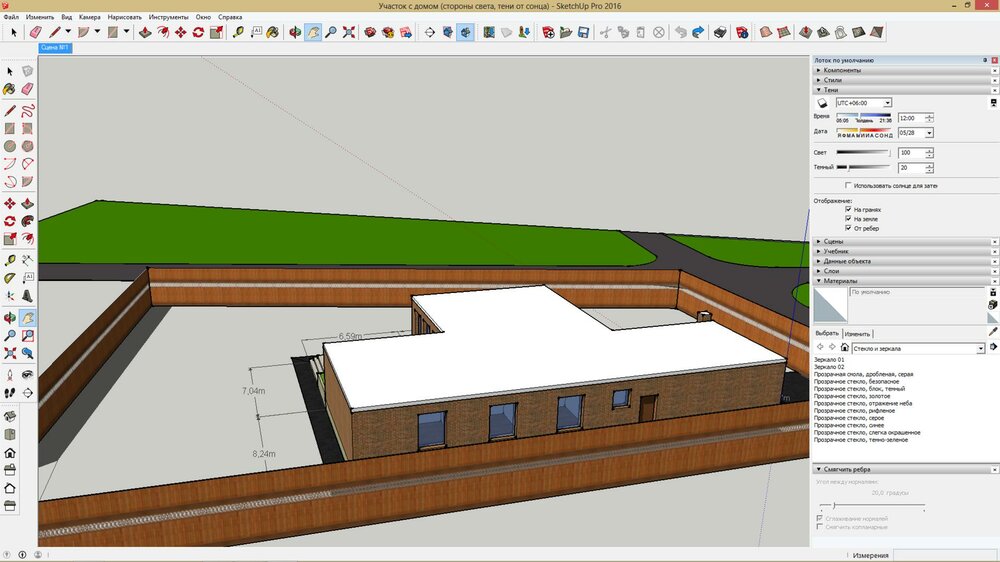Choose the Tape Measure tool
This screenshot has height=562, width=1000.
click(x=239, y=32)
